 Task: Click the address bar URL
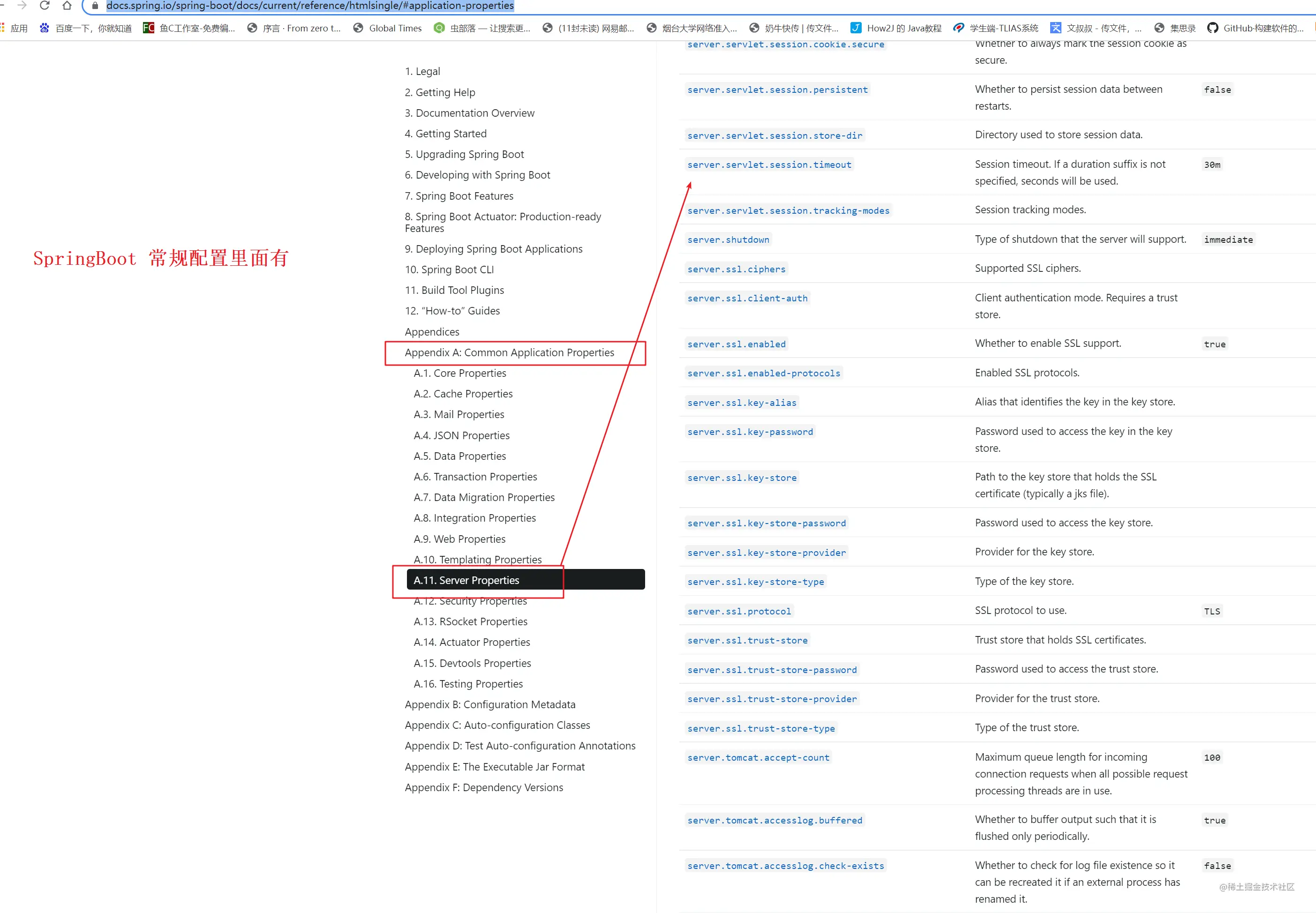310,6
